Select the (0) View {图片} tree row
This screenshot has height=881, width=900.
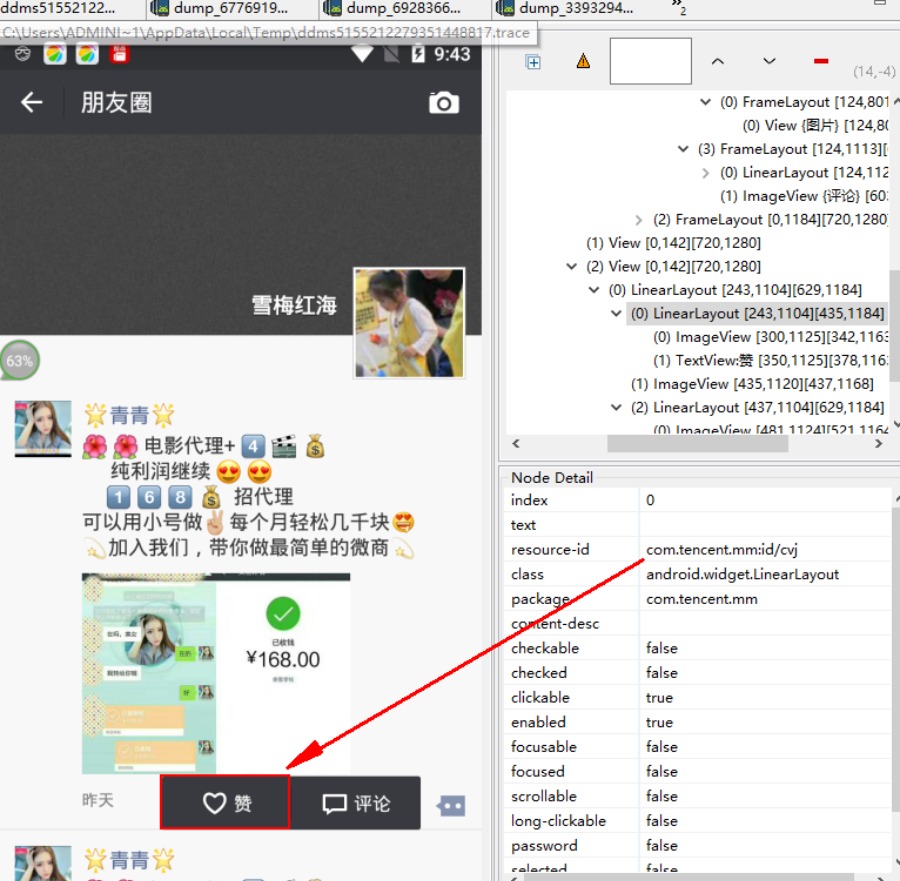pos(815,125)
